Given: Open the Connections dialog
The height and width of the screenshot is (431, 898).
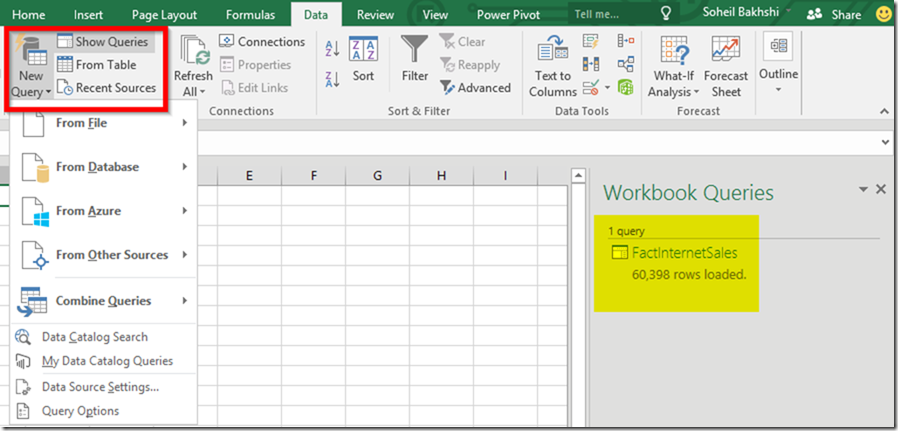Looking at the screenshot, I should tap(262, 42).
